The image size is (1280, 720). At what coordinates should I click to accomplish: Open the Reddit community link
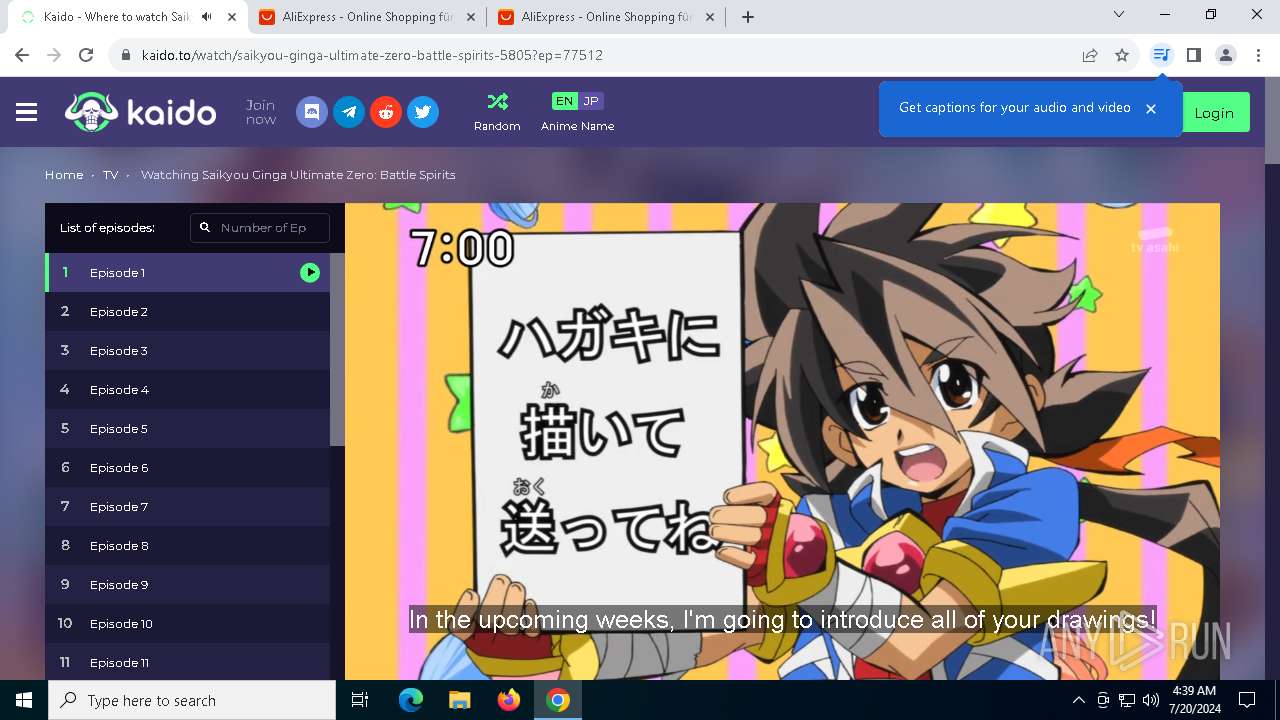[x=386, y=112]
